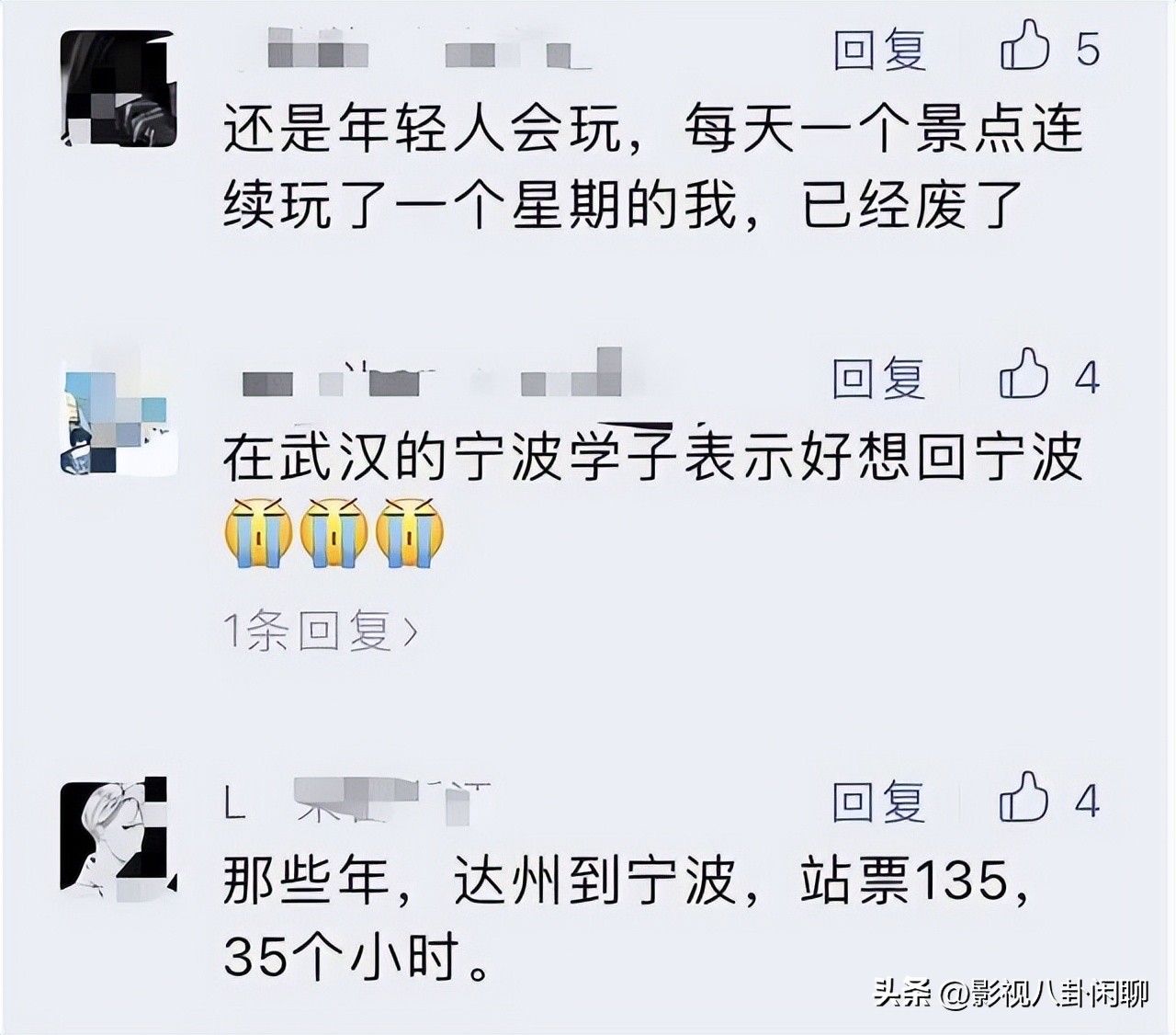
Task: Click the like count 5
Action: tap(1088, 50)
